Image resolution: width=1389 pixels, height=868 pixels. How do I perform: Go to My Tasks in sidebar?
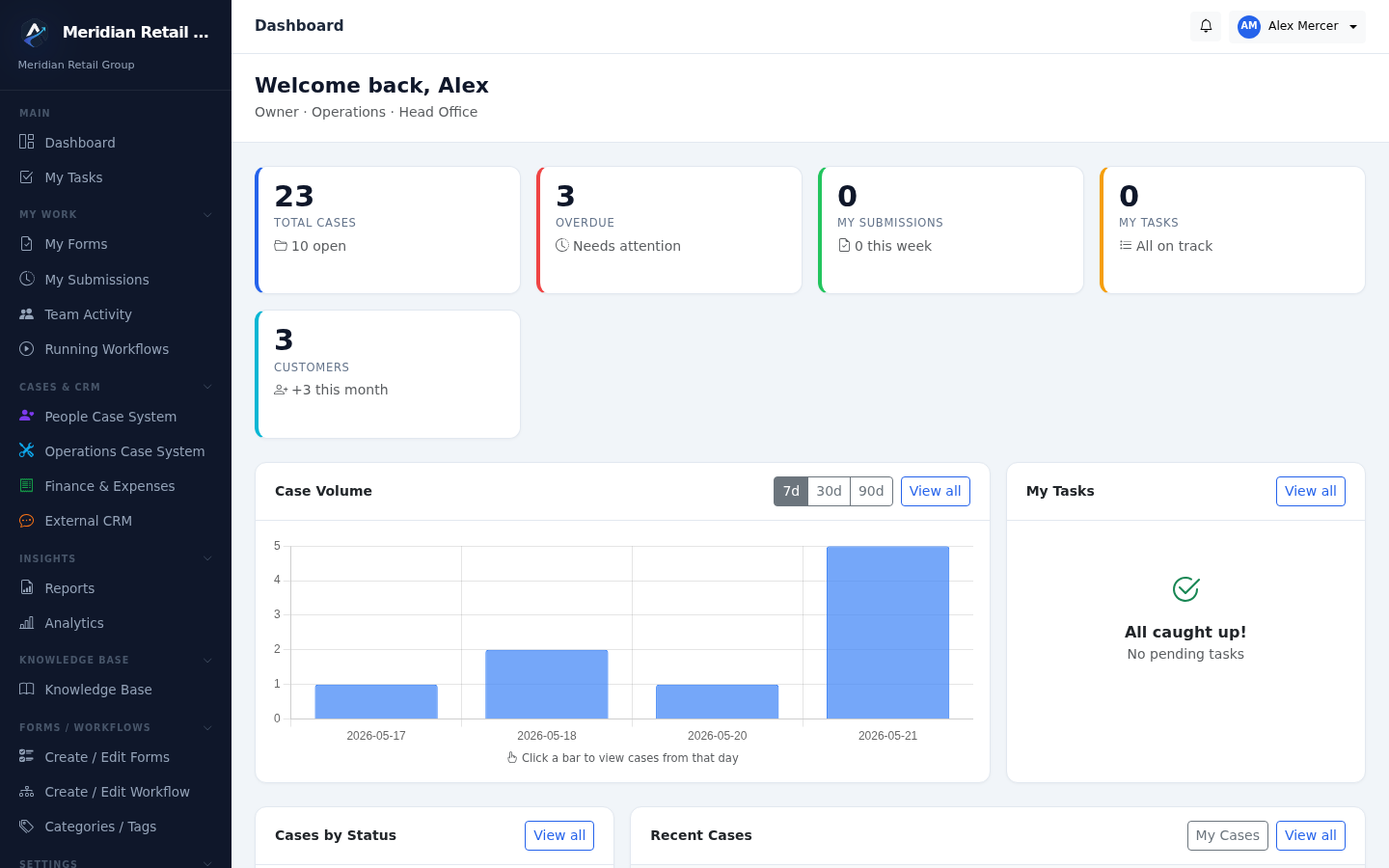[116, 177]
